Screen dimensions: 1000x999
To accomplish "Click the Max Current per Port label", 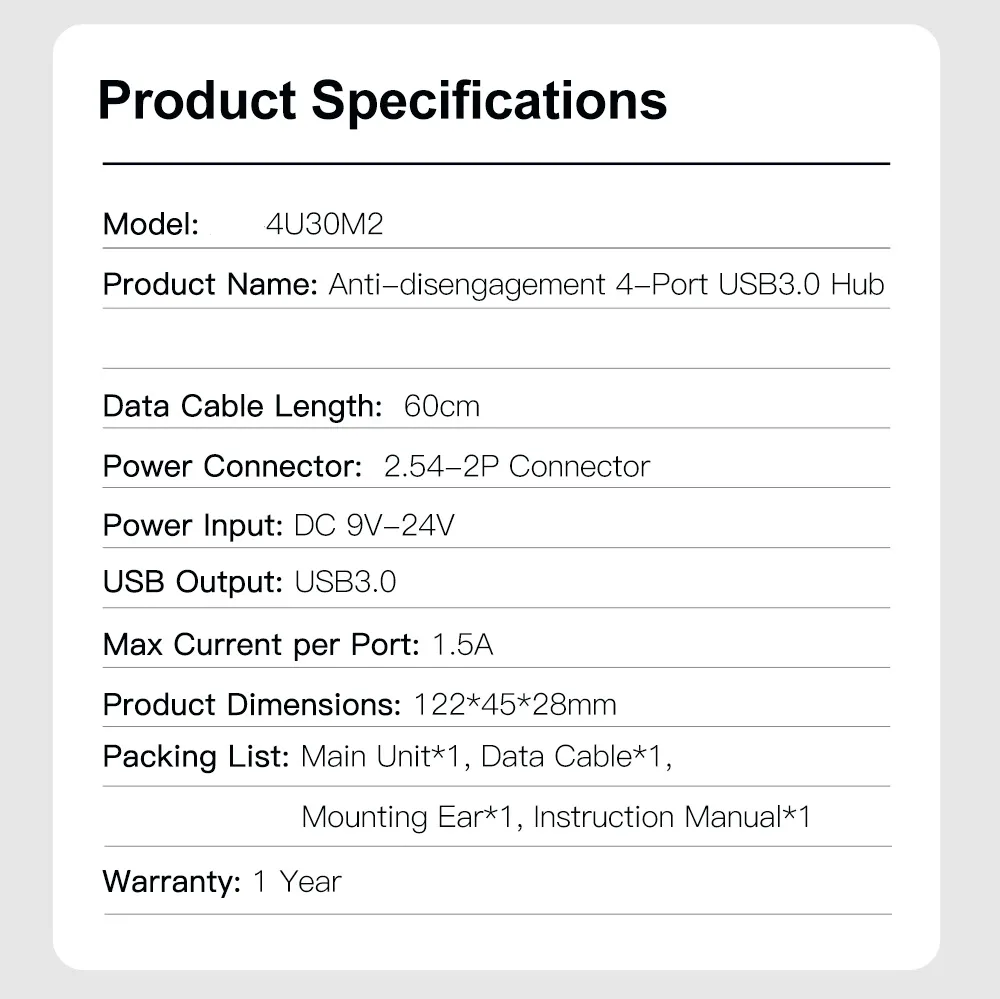I will click(x=261, y=645).
